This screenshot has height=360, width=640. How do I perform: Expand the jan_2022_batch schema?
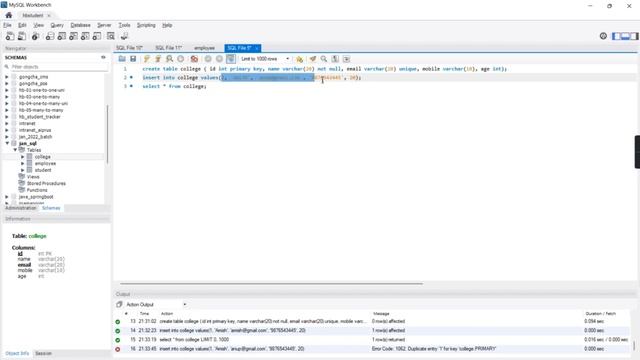click(x=7, y=137)
